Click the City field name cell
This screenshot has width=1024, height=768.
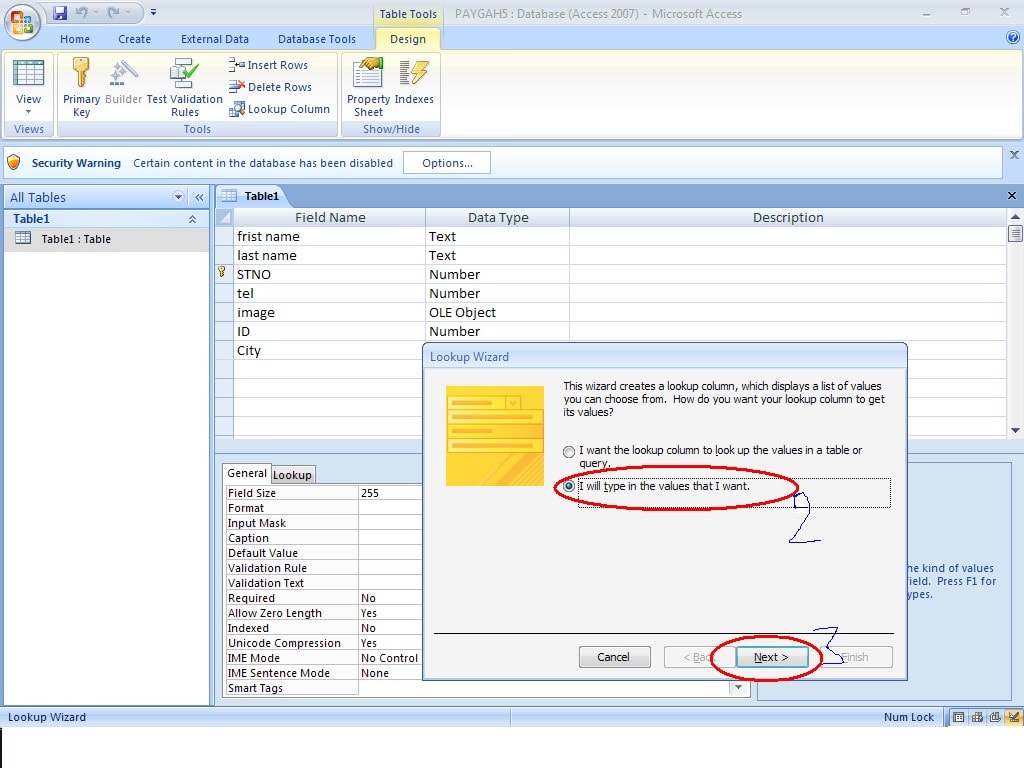point(329,351)
